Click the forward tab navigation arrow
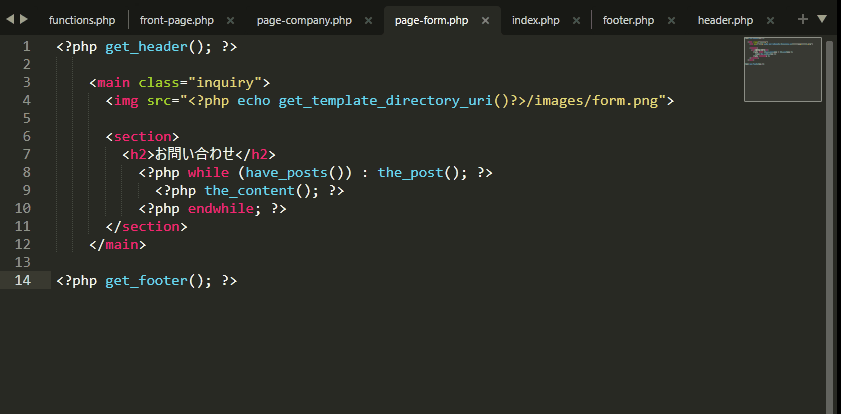The width and height of the screenshot is (841, 414). (24, 19)
